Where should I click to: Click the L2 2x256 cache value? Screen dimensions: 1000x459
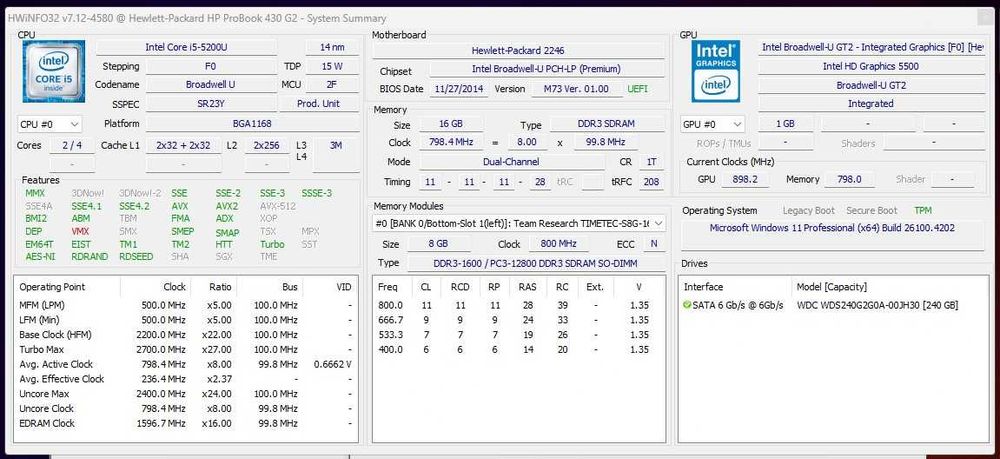coord(267,145)
